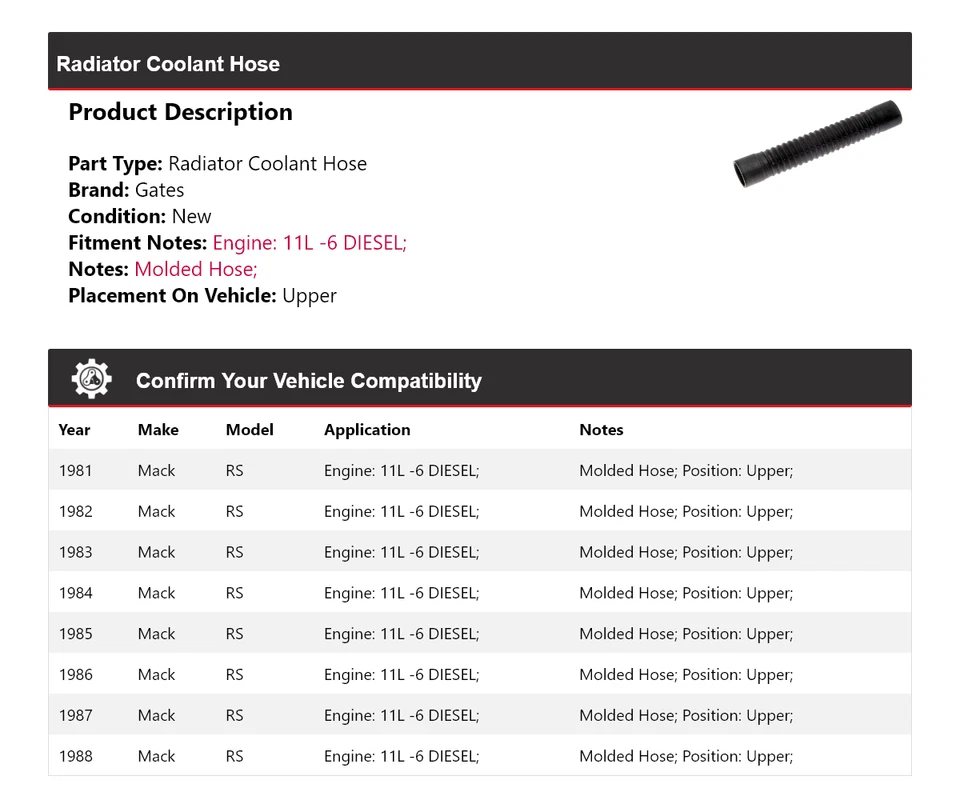Viewport: 960px width, 808px height.
Task: Click the Application column header
Action: click(367, 430)
